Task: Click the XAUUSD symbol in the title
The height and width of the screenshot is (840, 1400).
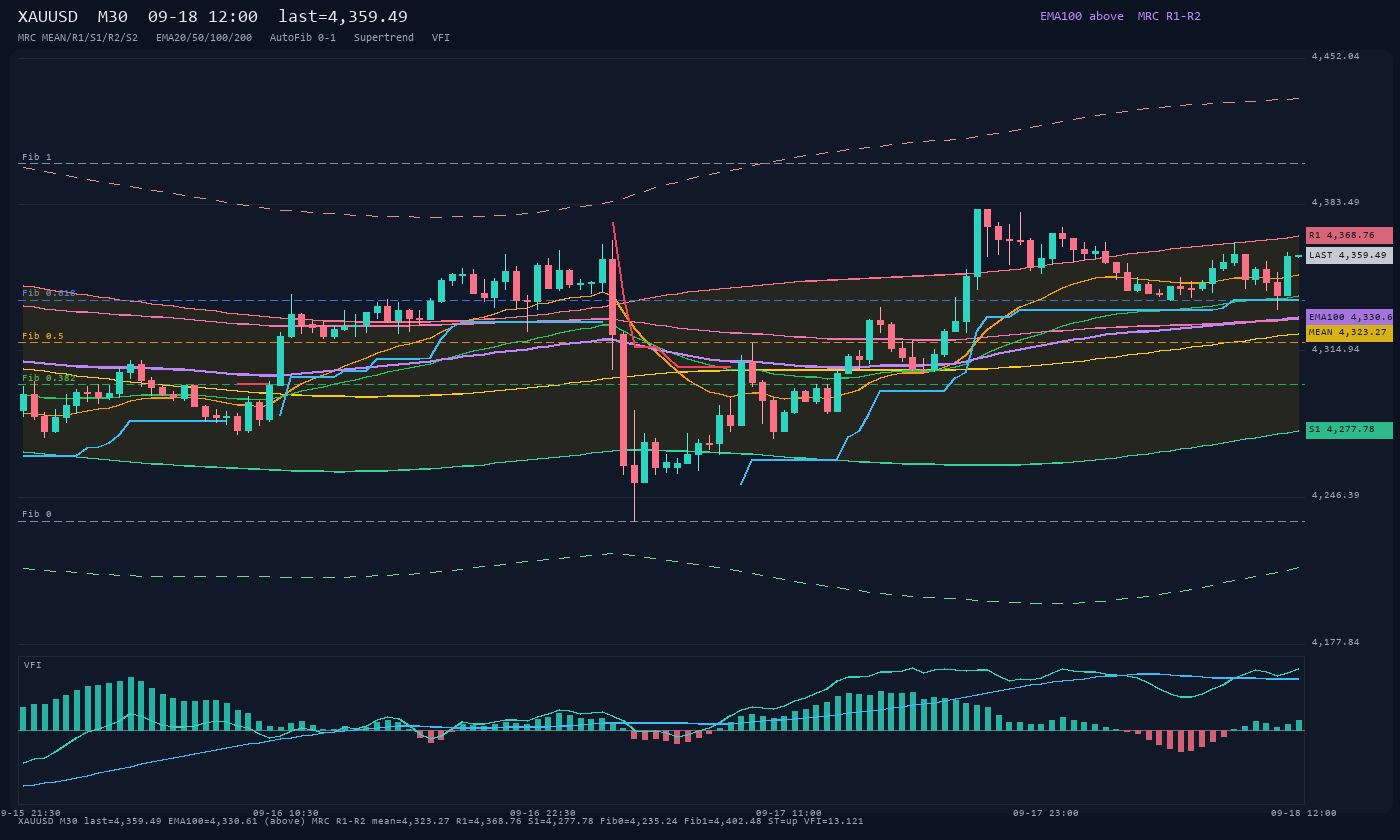Action: 47,17
